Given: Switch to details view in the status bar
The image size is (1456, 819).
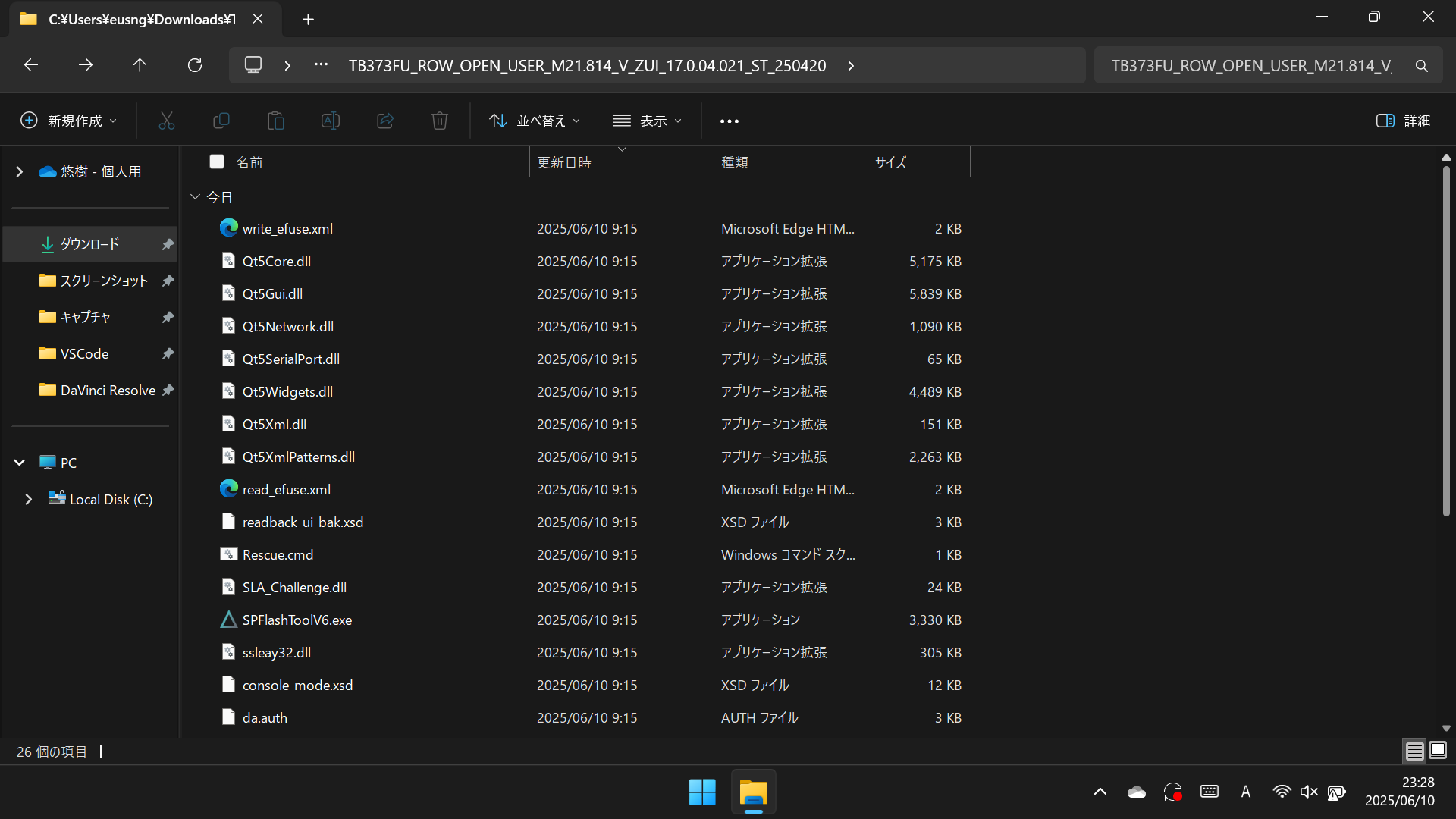Looking at the screenshot, I should [x=1414, y=751].
